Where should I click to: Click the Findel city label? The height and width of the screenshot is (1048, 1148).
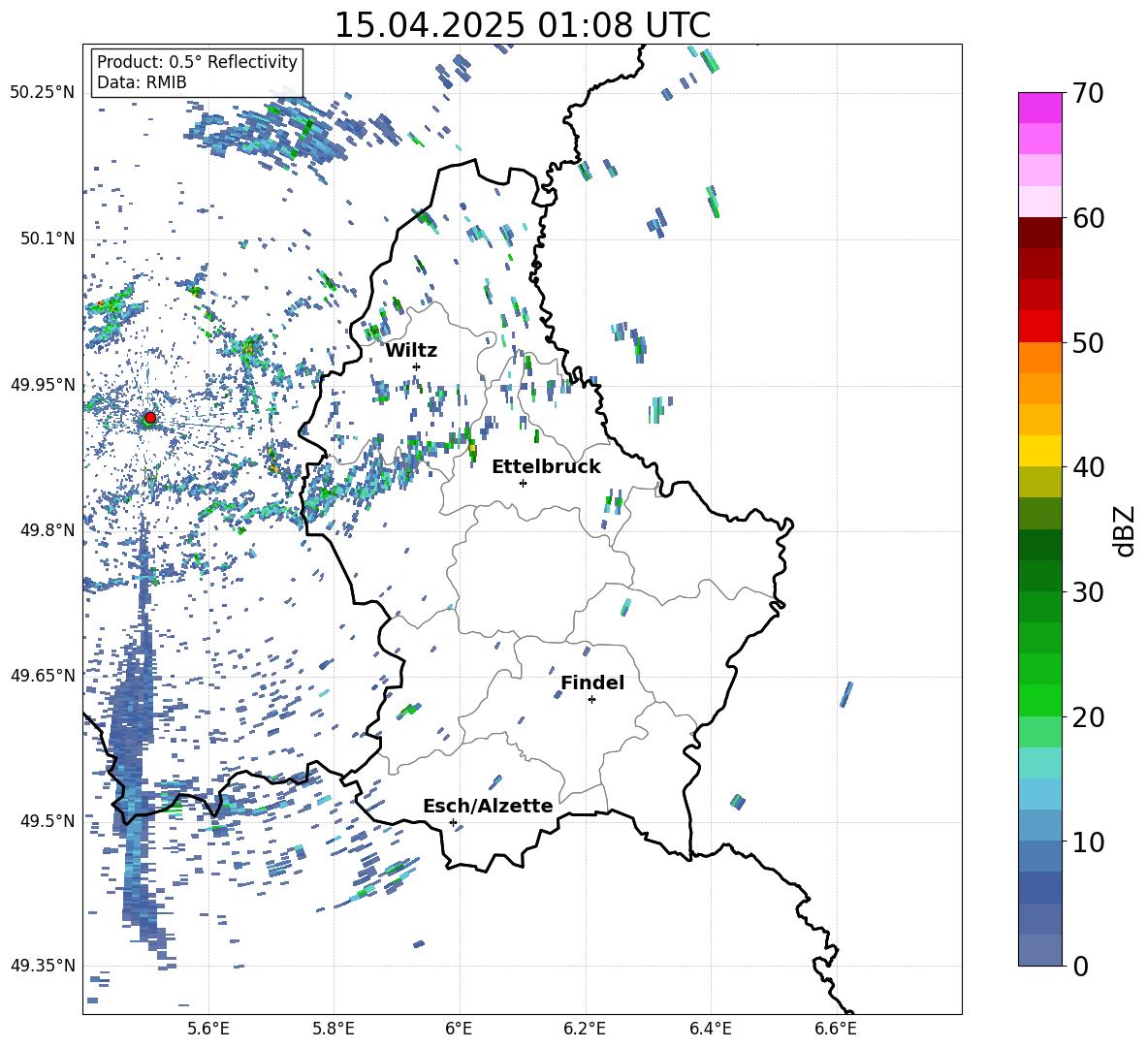pyautogui.click(x=592, y=683)
